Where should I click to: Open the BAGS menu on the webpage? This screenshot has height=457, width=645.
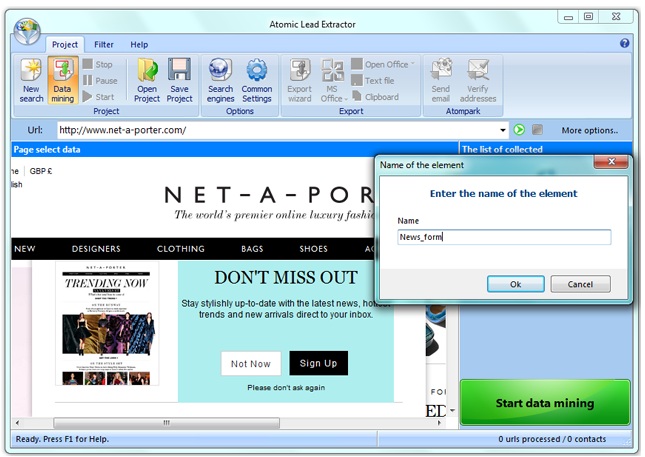[252, 249]
